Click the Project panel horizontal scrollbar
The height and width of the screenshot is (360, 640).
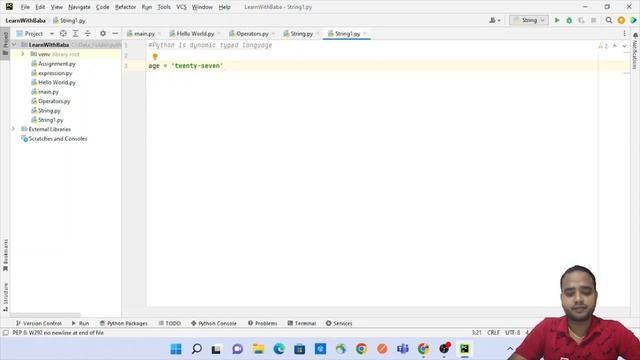click(x=45, y=315)
